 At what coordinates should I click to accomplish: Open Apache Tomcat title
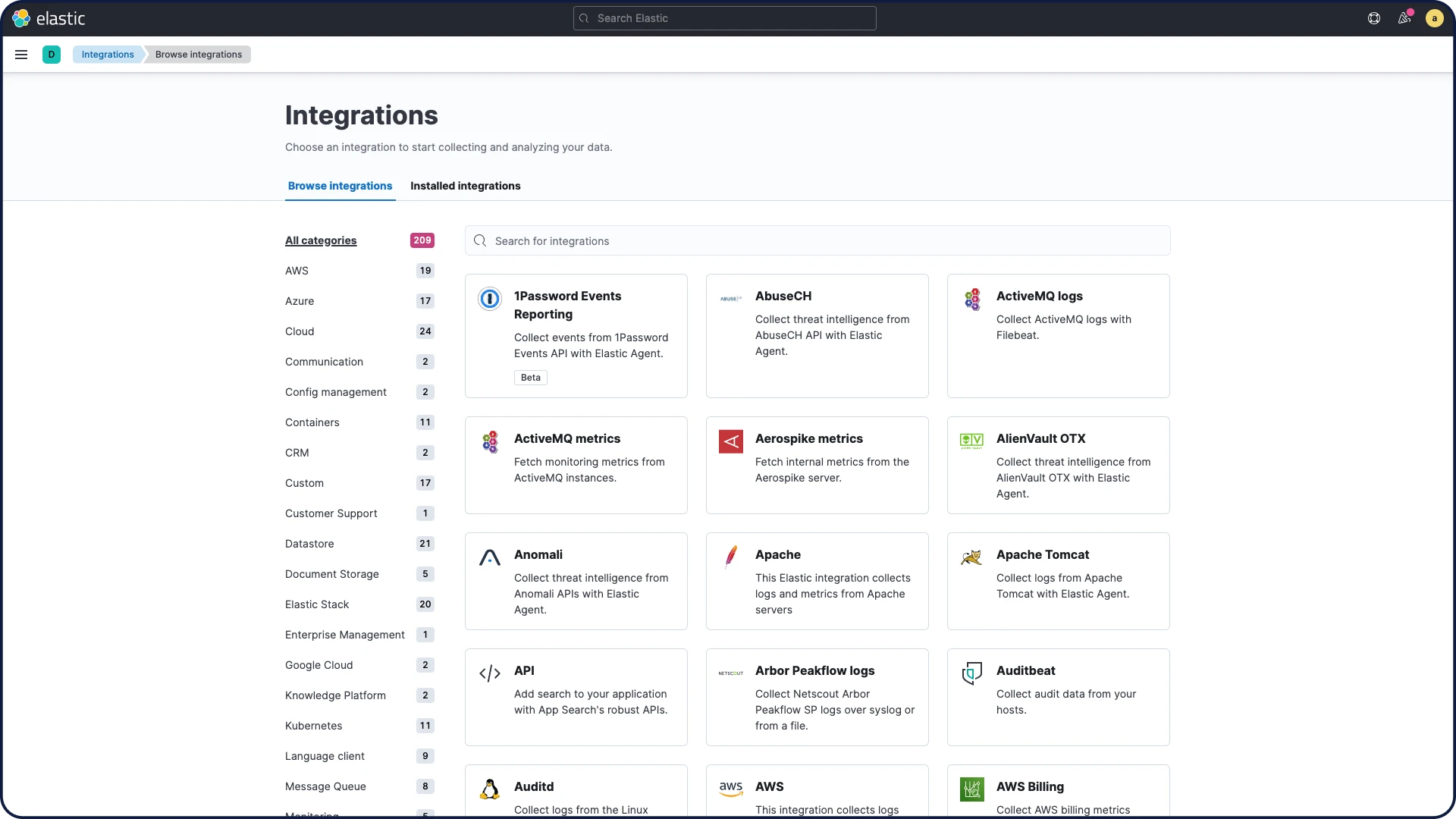coord(1043,554)
